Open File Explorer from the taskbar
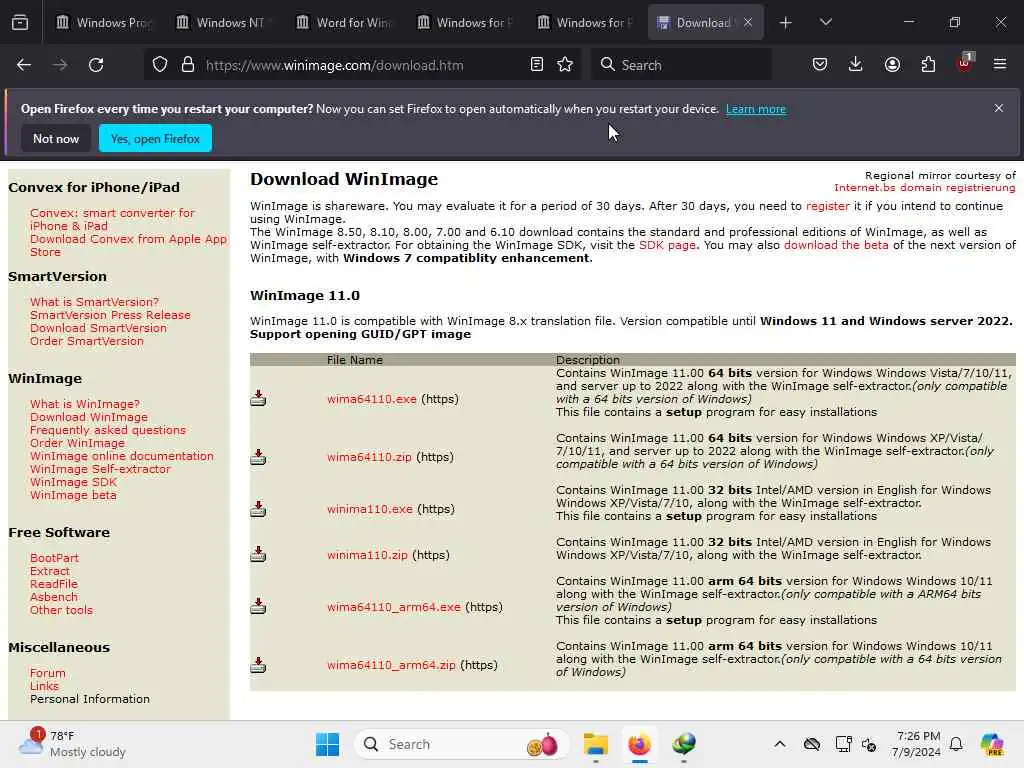The height and width of the screenshot is (768, 1024). click(x=596, y=744)
